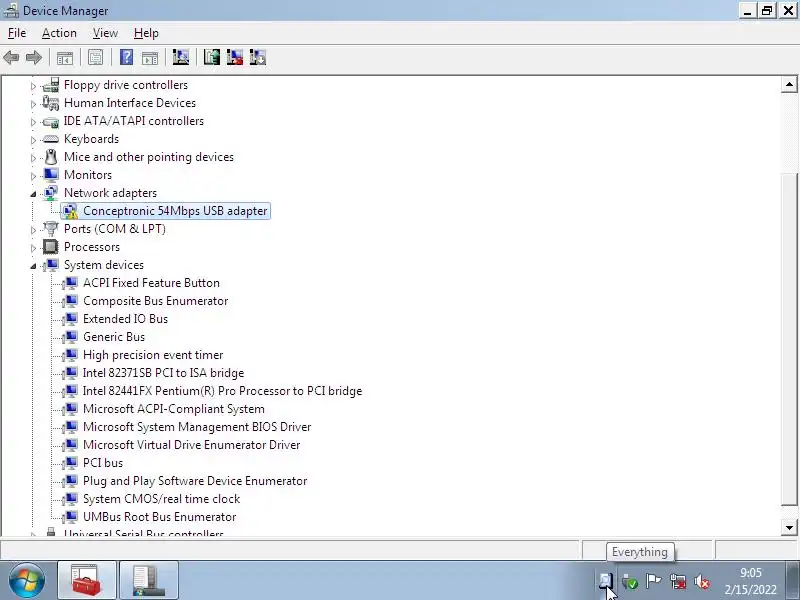This screenshot has width=800, height=600.
Task: Click the Conceptronic adapter warning icon
Action: (70, 211)
